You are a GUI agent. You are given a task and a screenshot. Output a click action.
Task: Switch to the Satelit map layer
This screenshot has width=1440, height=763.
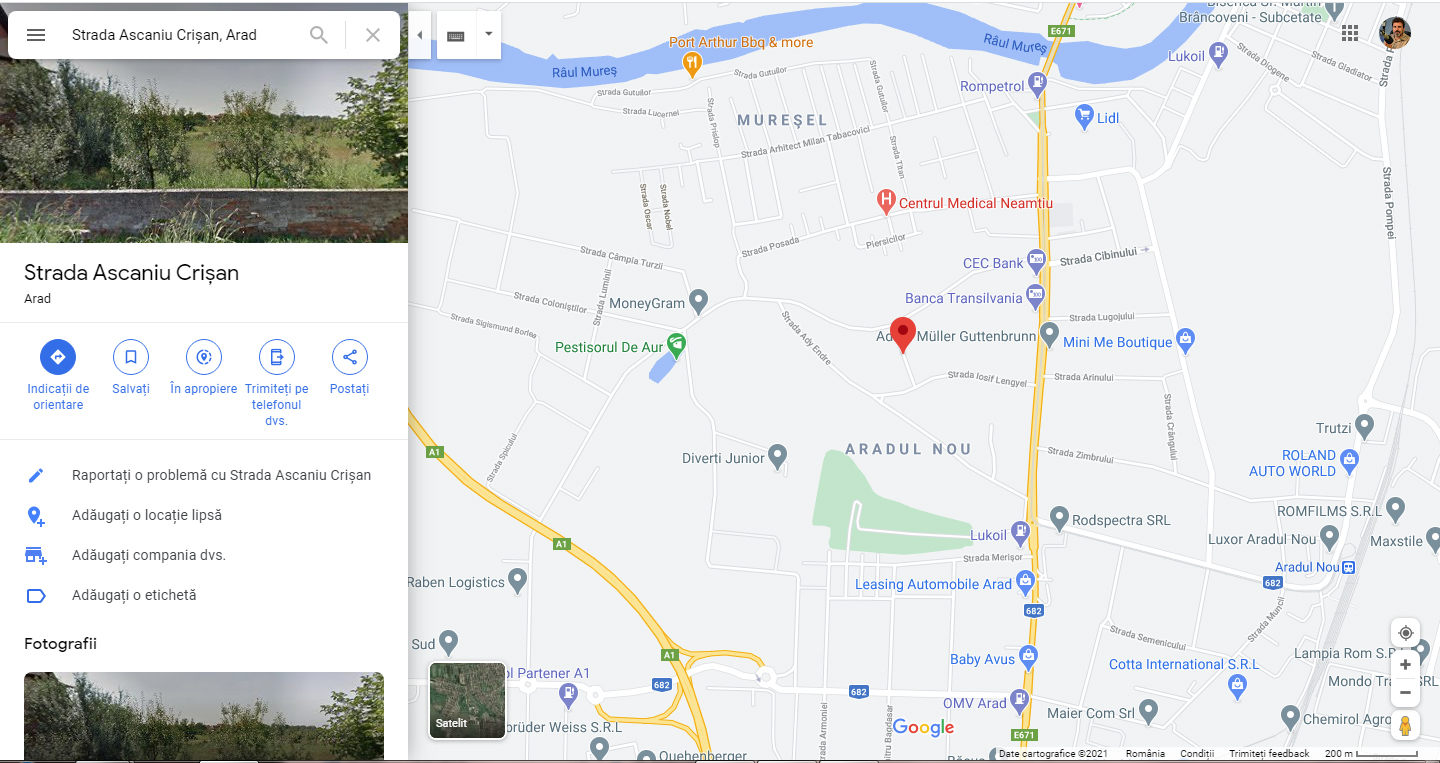(467, 700)
